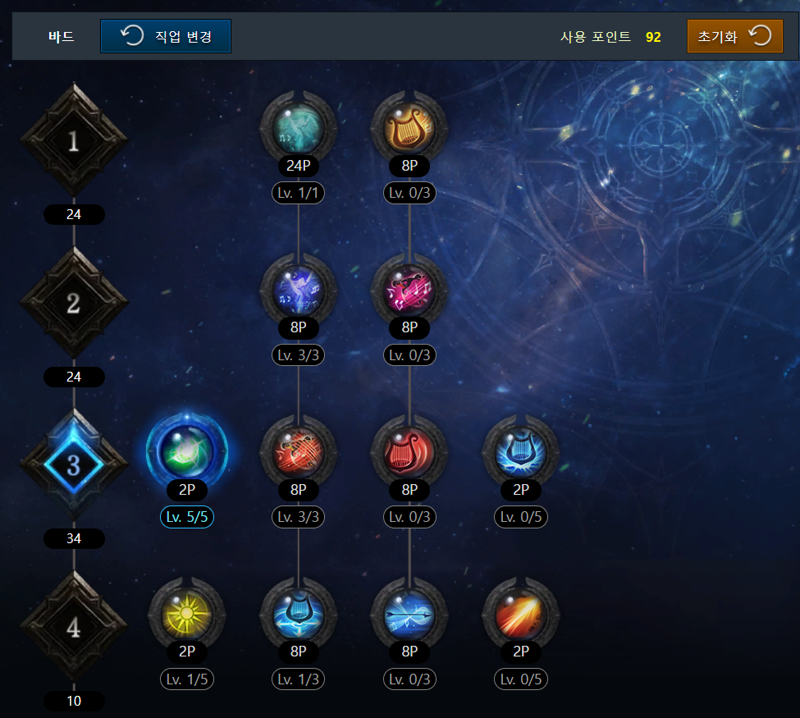The image size is (800, 718).
Task: Select the red harp skill icon in tier 3
Action: pos(409,452)
